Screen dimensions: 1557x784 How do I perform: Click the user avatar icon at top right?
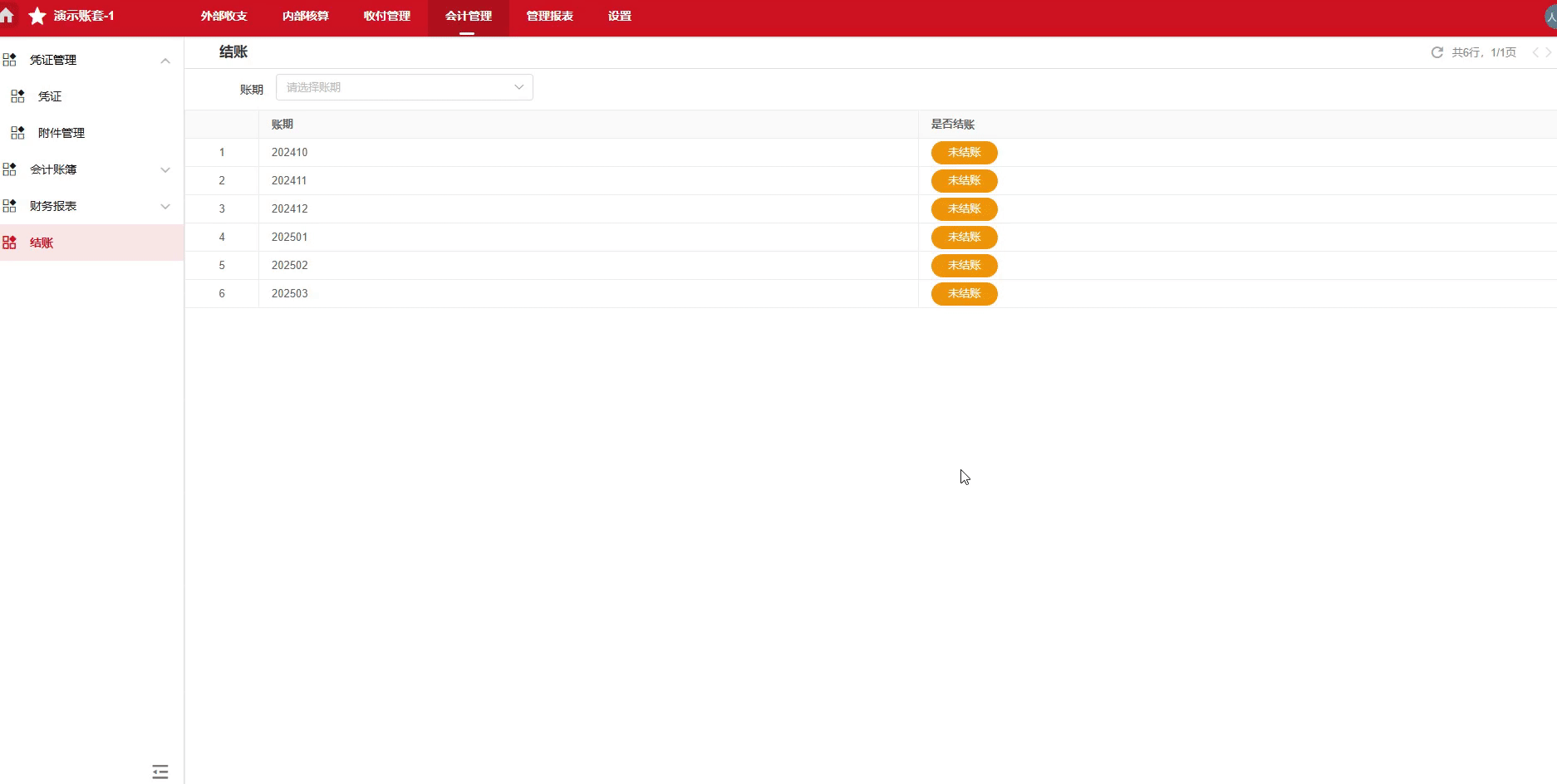pyautogui.click(x=1550, y=16)
